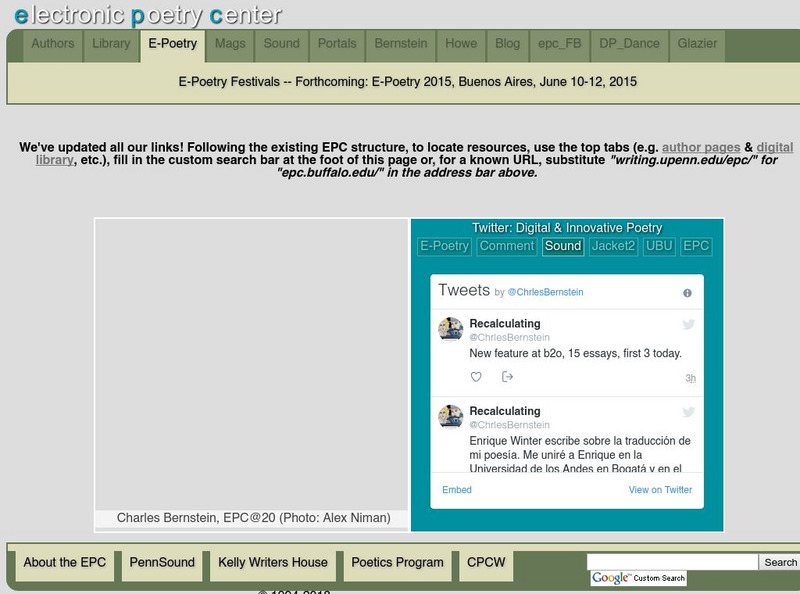Open the Howe tab
800x594 pixels.
click(461, 44)
